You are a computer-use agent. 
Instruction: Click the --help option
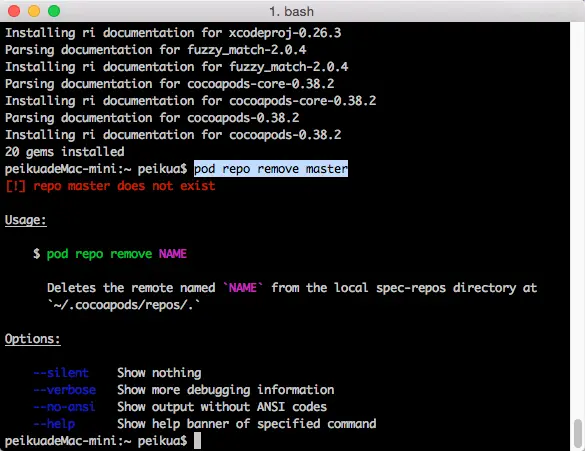click(54, 424)
